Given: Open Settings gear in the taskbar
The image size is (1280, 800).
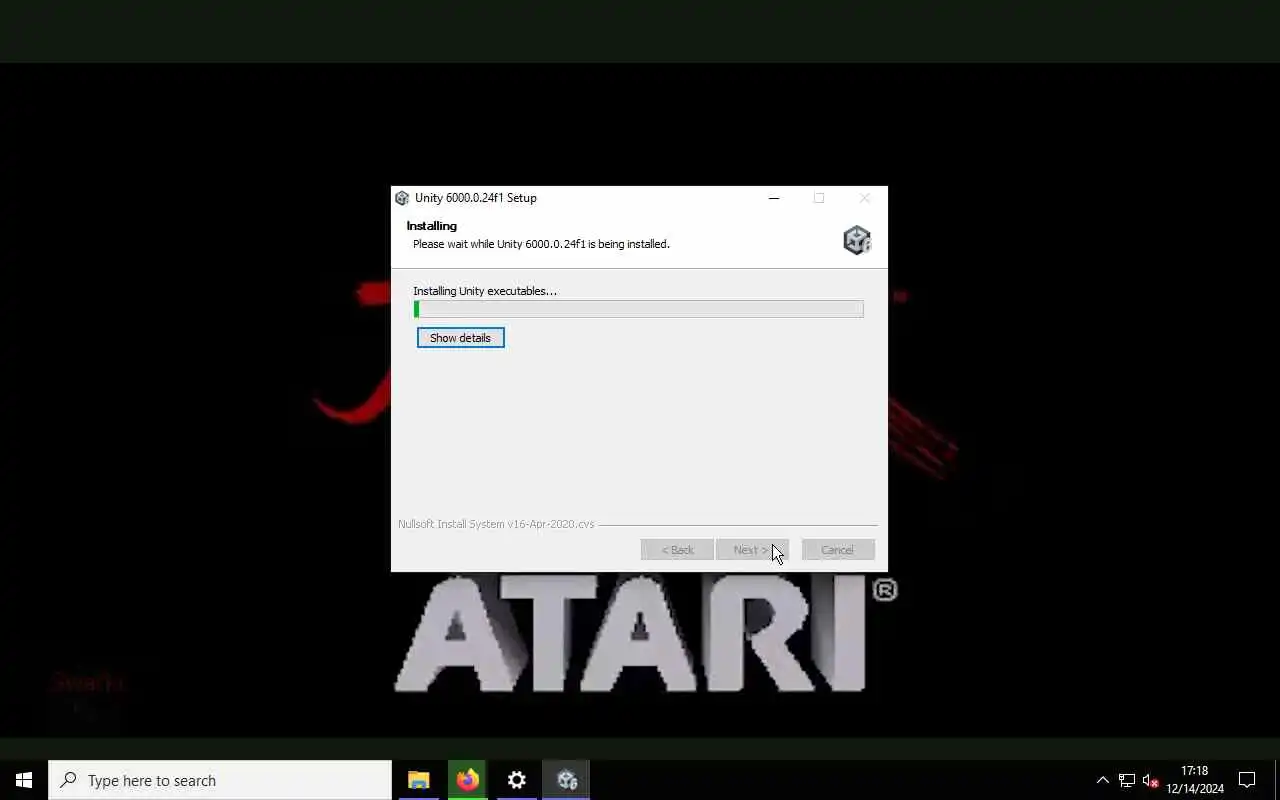Looking at the screenshot, I should [516, 780].
